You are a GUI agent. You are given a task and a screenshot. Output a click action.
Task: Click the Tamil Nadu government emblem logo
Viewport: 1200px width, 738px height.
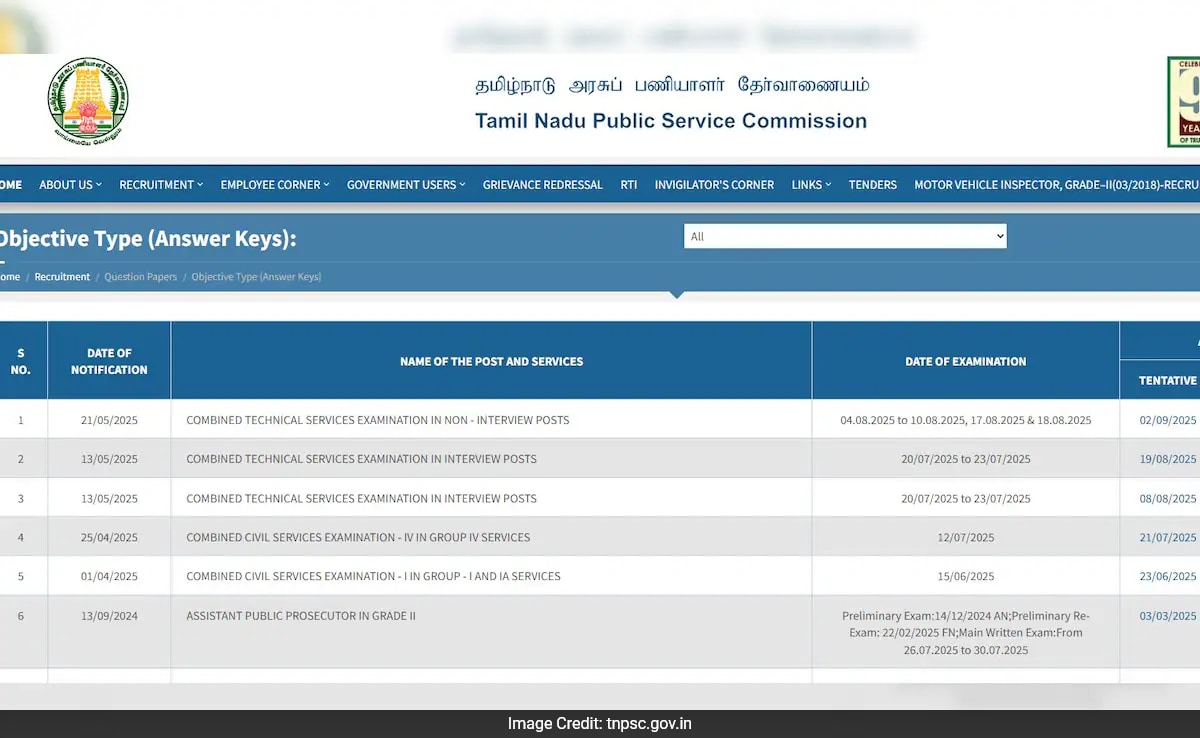[88, 102]
